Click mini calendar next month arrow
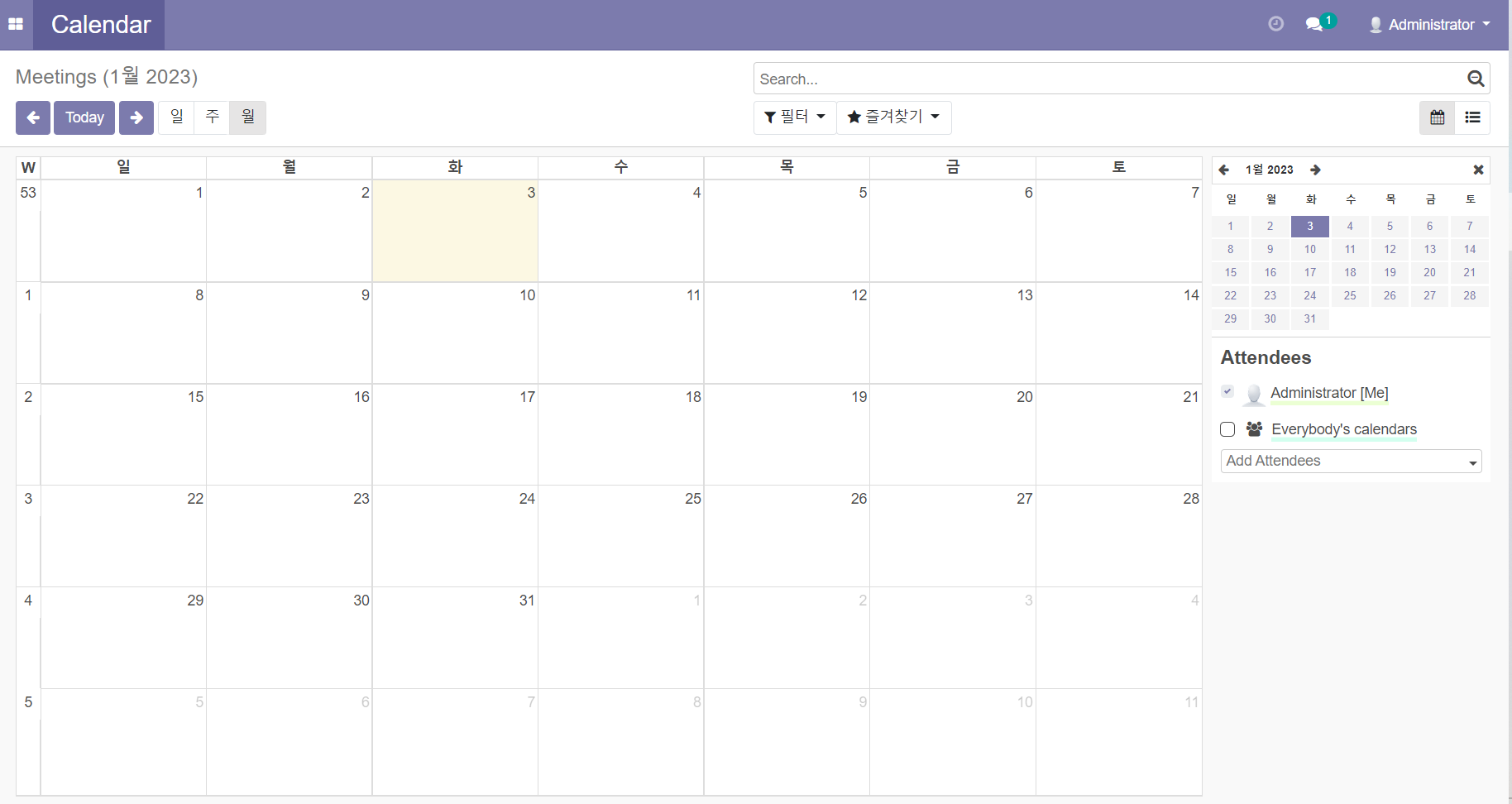Image resolution: width=1512 pixels, height=804 pixels. (1315, 170)
